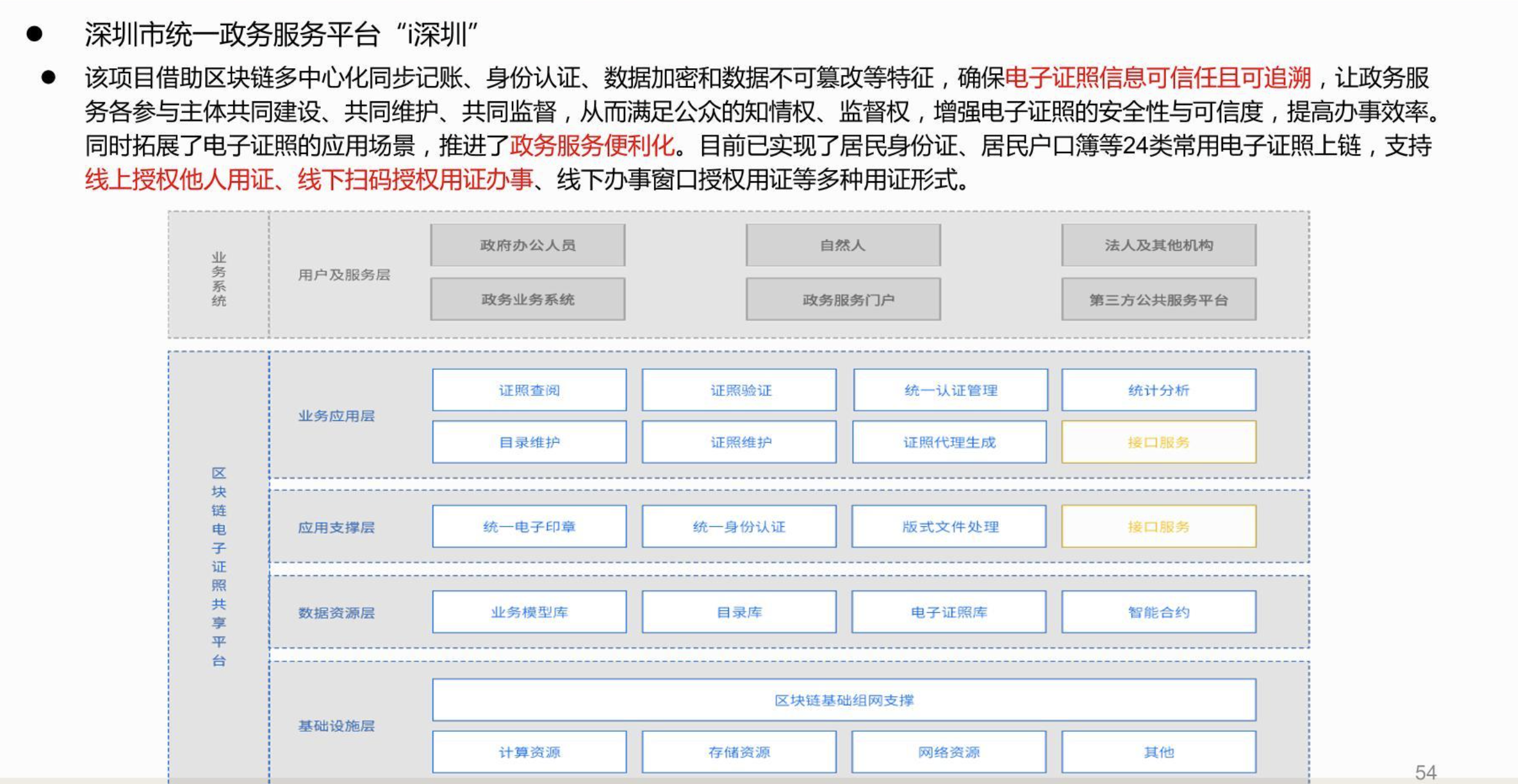The image size is (1518, 784).
Task: Click the 第三方公共服务平台 box
Action: click(x=1158, y=299)
